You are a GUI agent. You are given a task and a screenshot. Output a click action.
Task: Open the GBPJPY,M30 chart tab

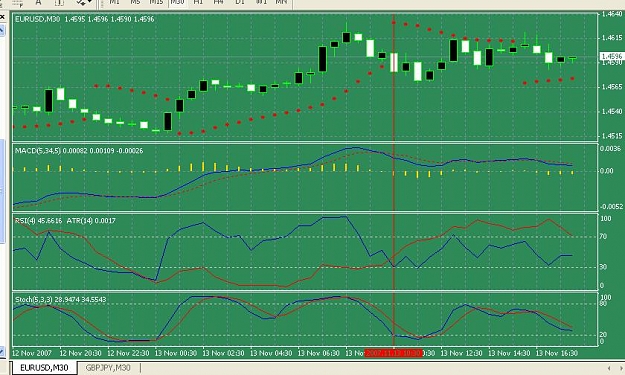click(x=108, y=367)
